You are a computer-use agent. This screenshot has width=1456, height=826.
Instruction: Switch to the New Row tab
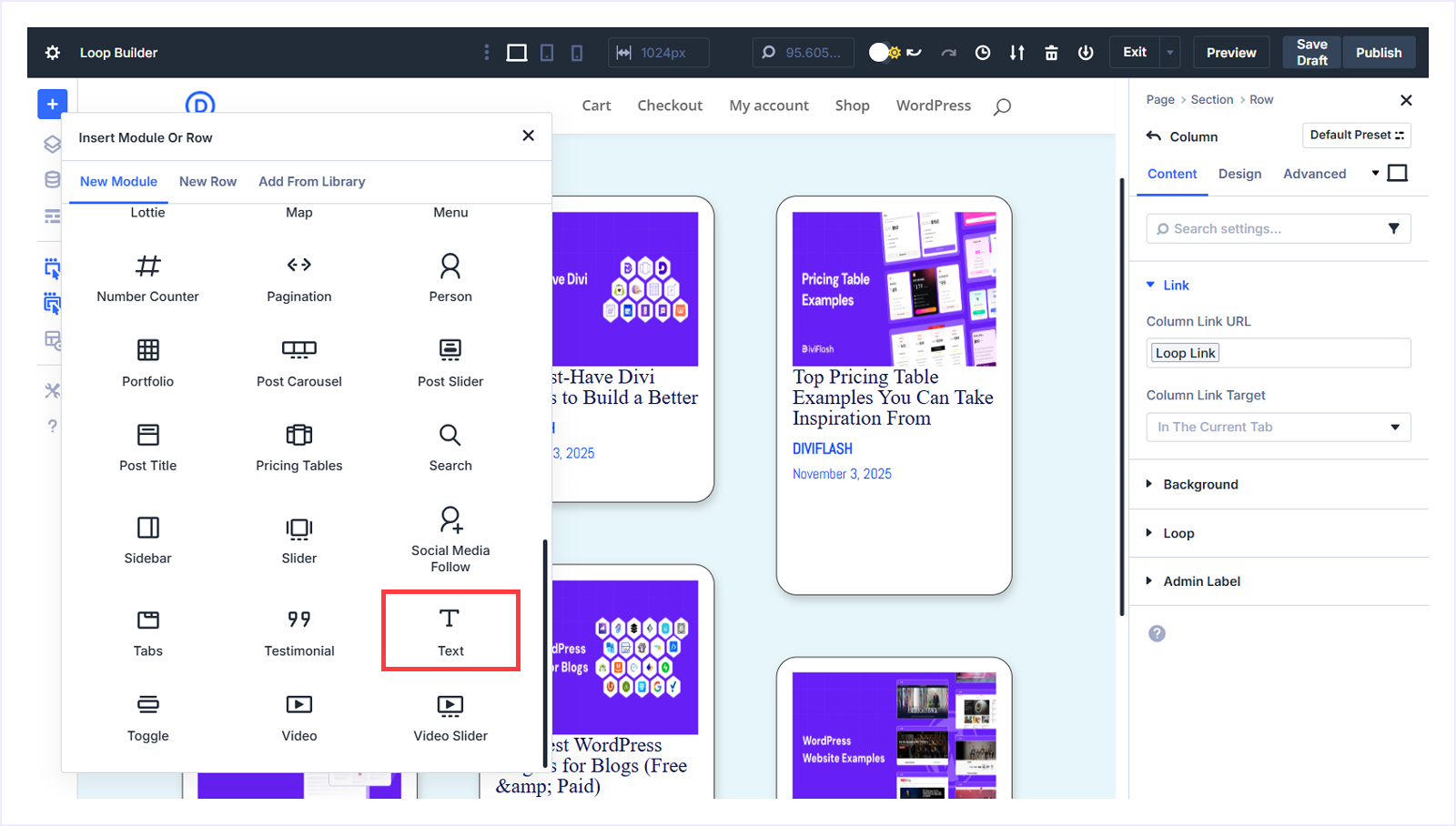click(207, 181)
